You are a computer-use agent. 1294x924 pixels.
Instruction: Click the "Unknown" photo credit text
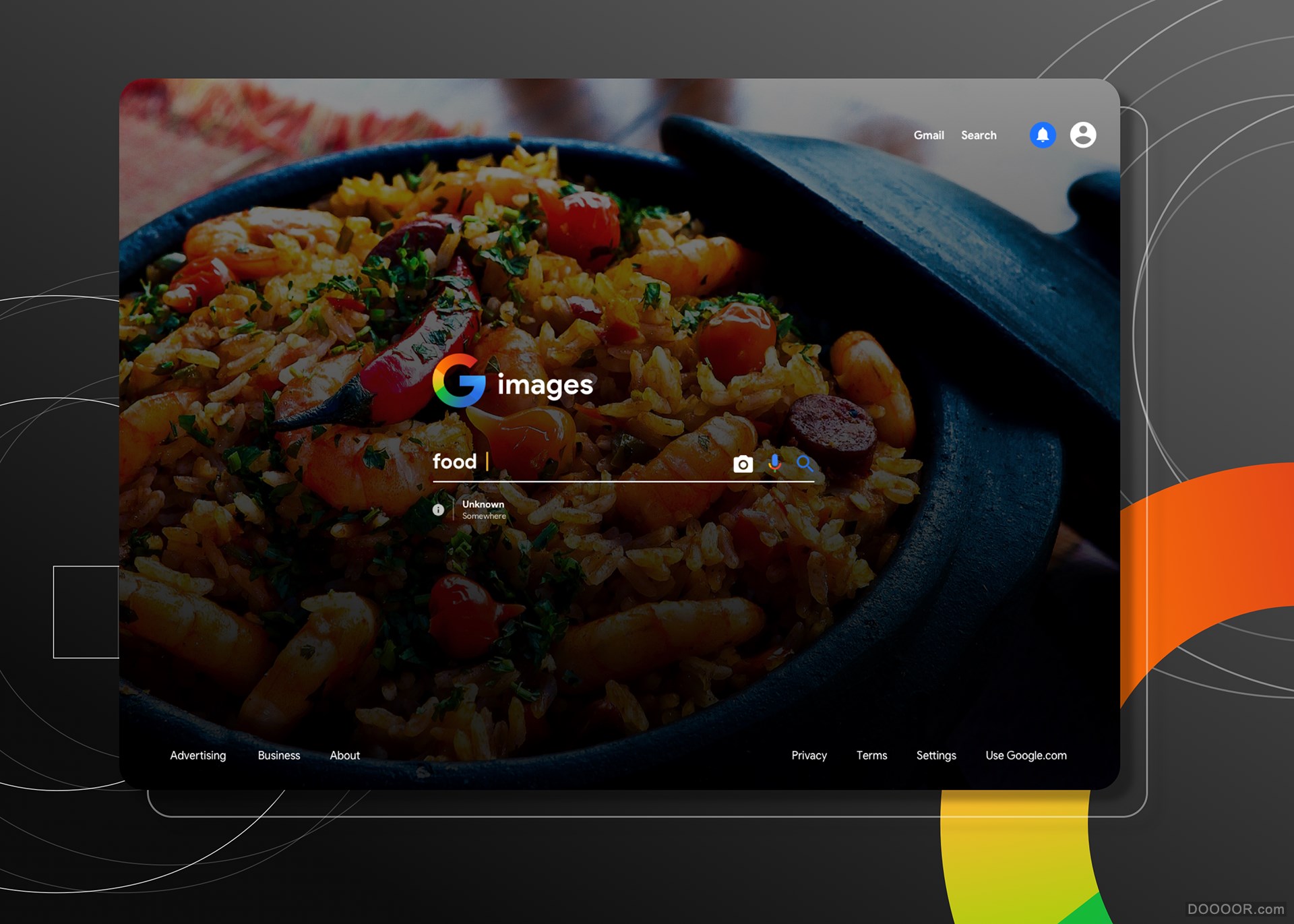[x=483, y=504]
